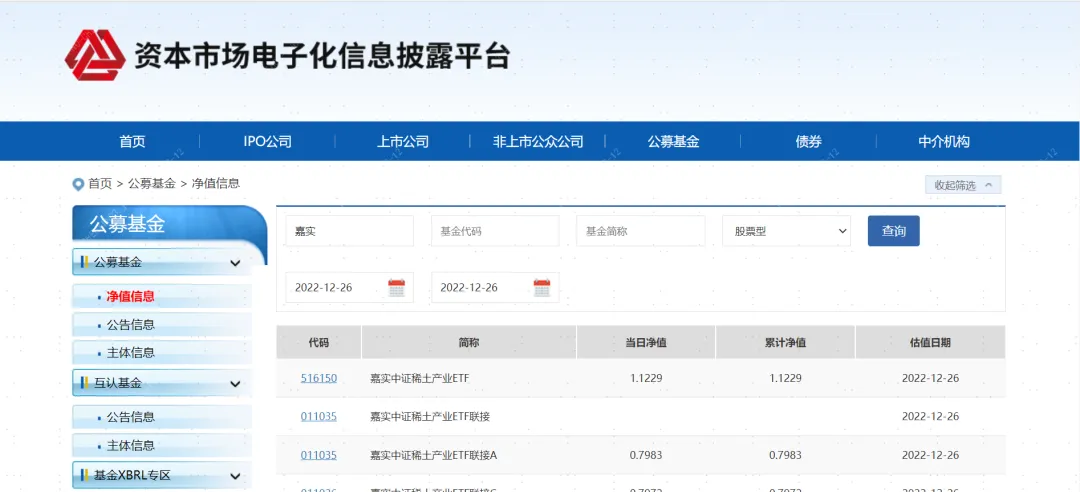Open the start date calendar icon

tap(397, 287)
